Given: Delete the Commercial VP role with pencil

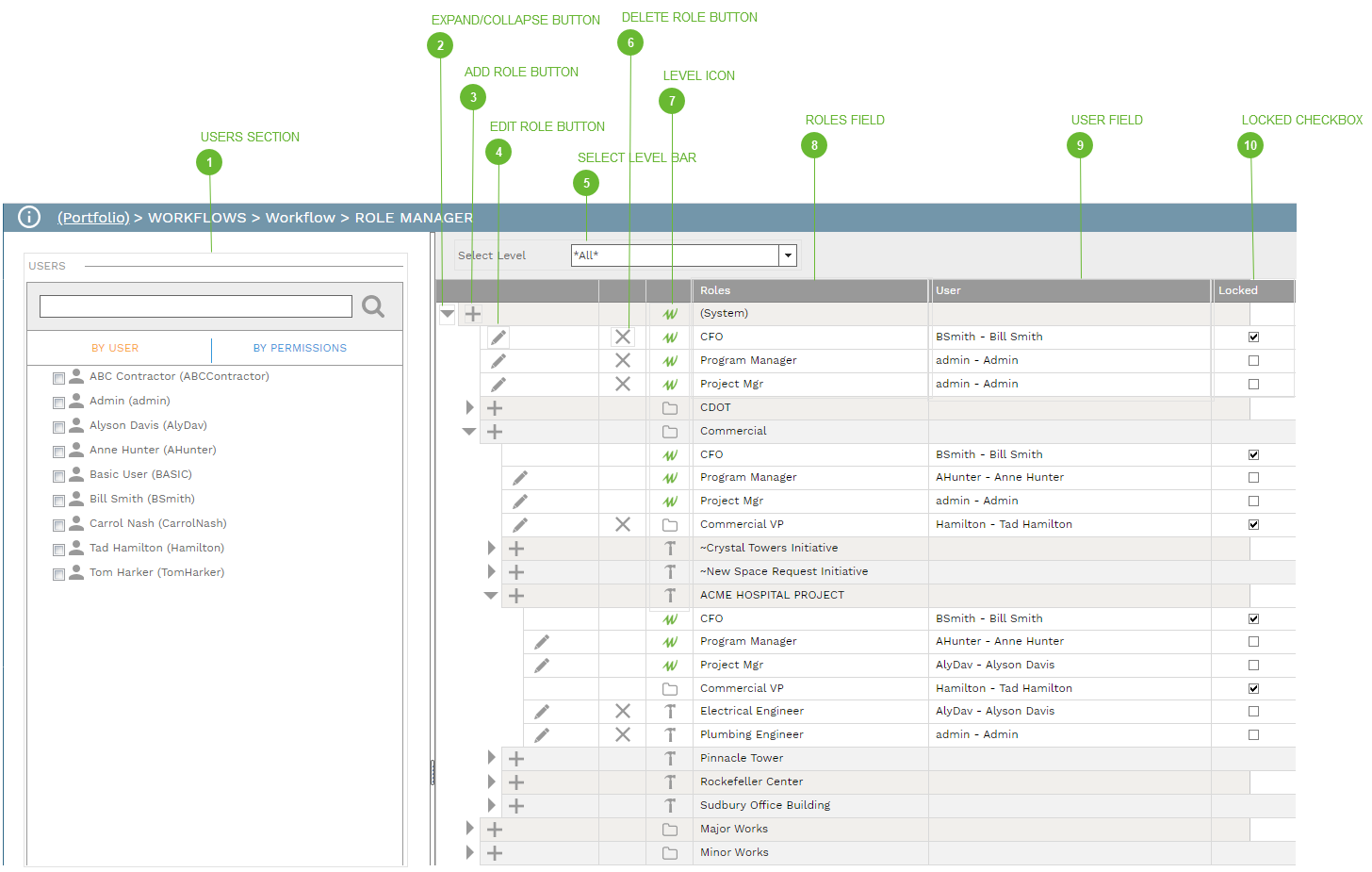Looking at the screenshot, I should coord(623,524).
